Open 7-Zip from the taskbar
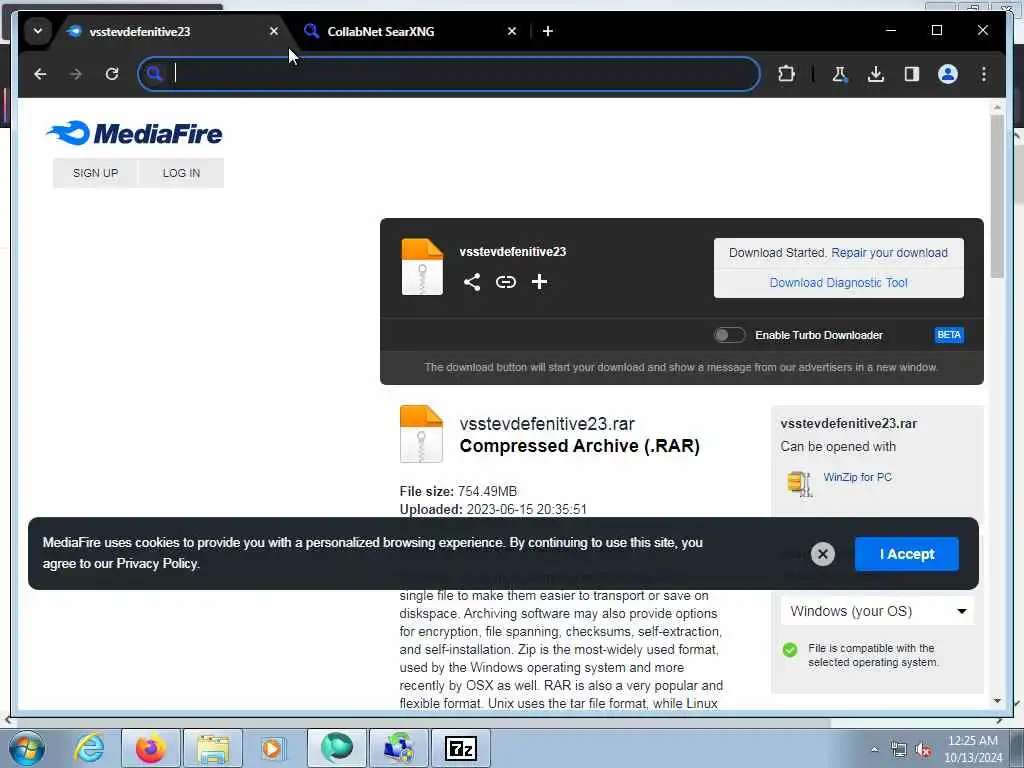 pos(460,748)
